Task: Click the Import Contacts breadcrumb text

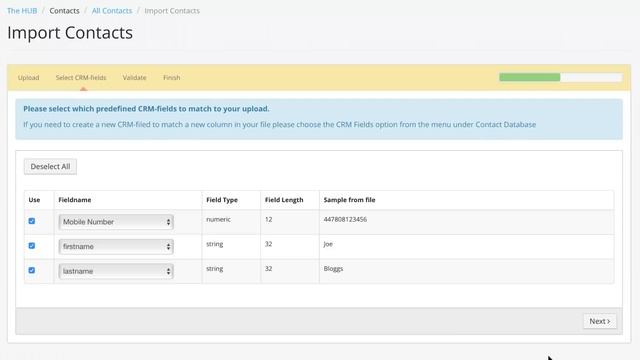Action: click(x=172, y=11)
